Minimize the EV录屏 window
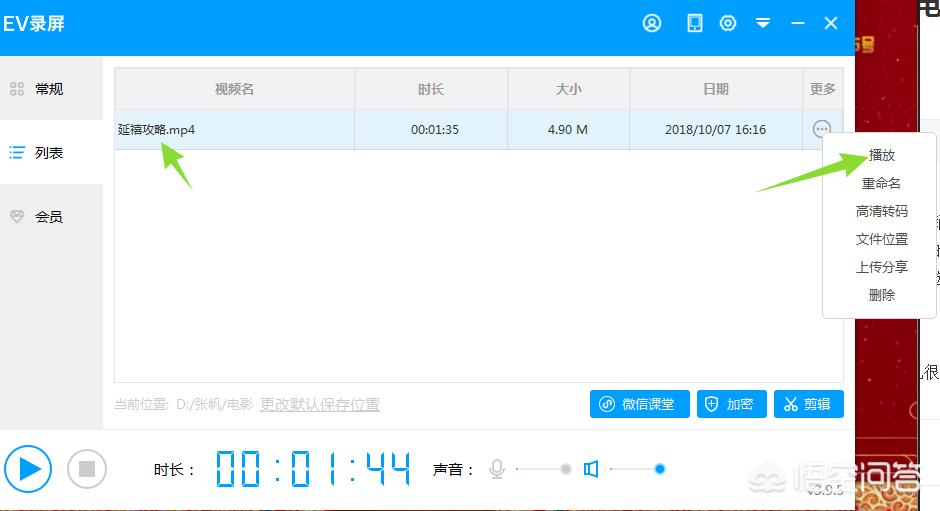940x511 pixels. tap(797, 23)
